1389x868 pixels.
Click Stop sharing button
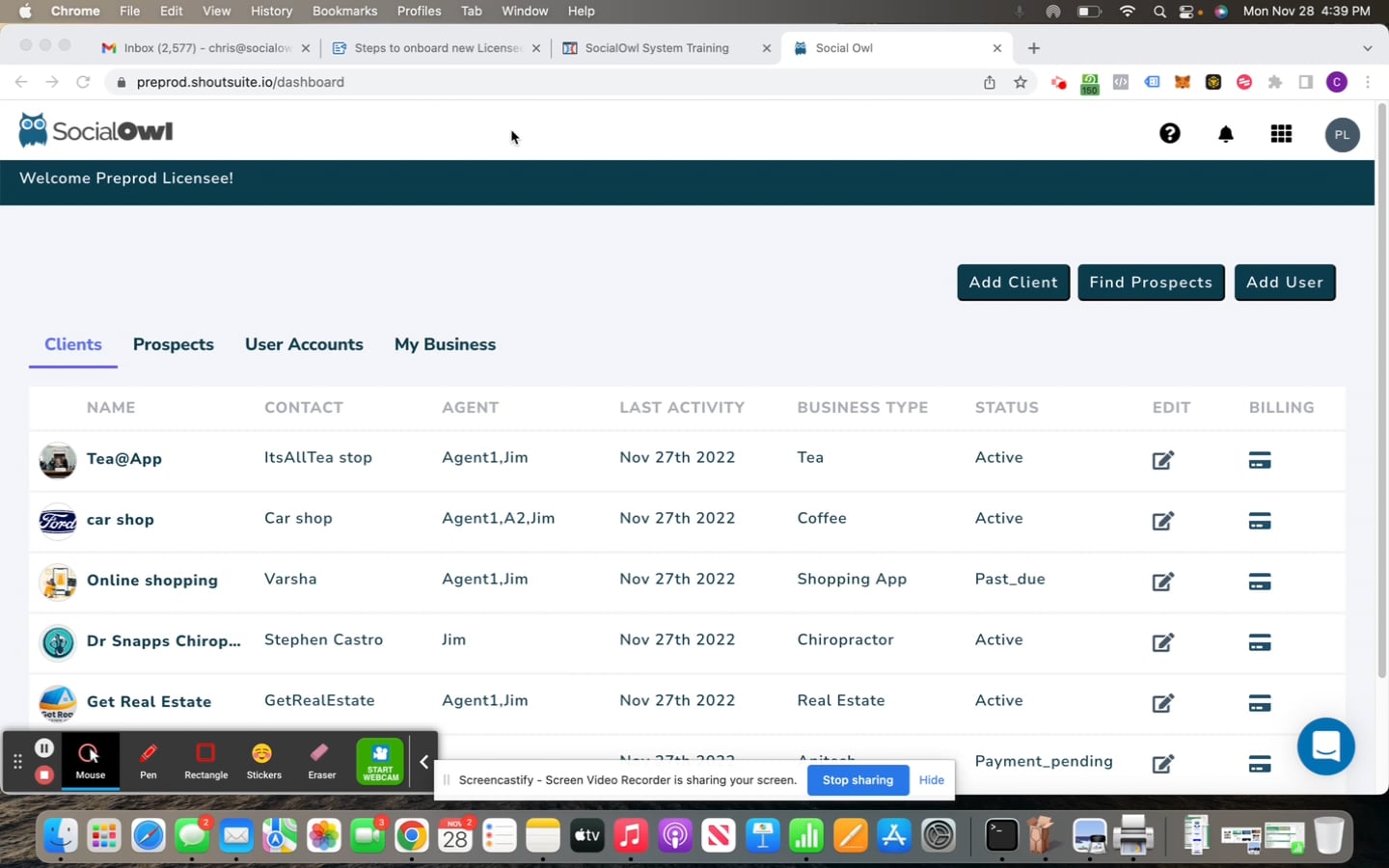click(x=858, y=780)
